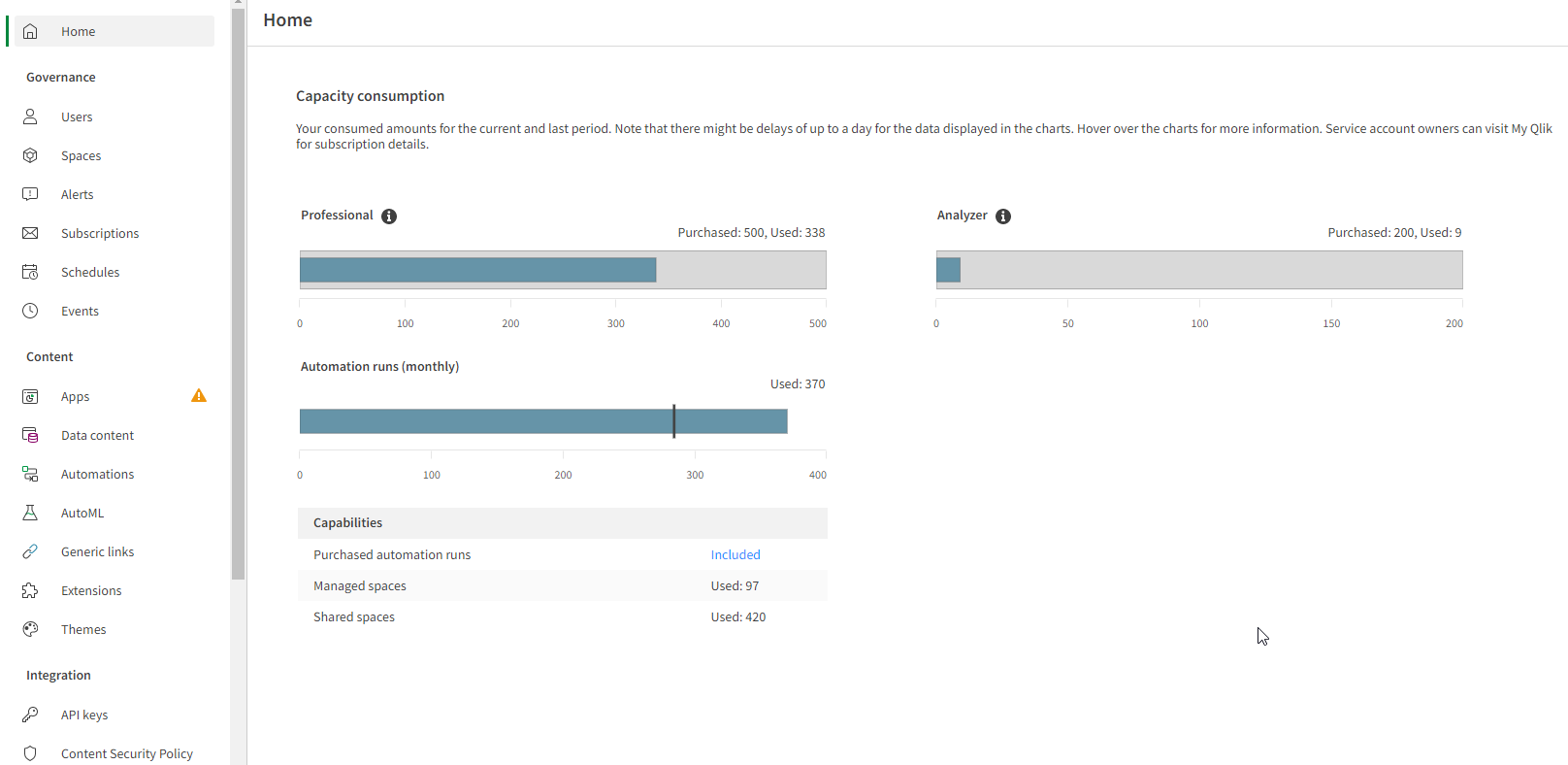1568x765 pixels.
Task: Click the Automation runs monthly bar
Action: (x=543, y=421)
